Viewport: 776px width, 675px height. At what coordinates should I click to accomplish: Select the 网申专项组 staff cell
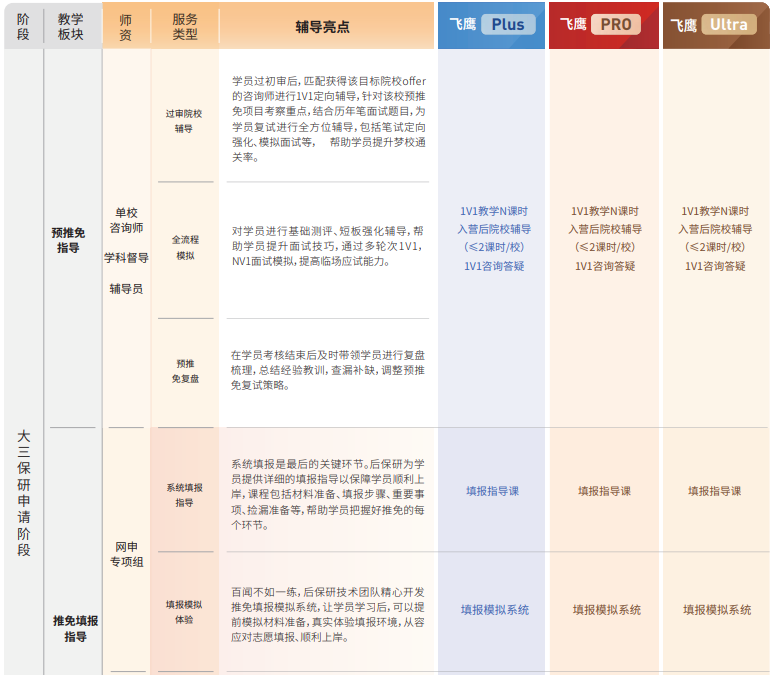(x=127, y=554)
